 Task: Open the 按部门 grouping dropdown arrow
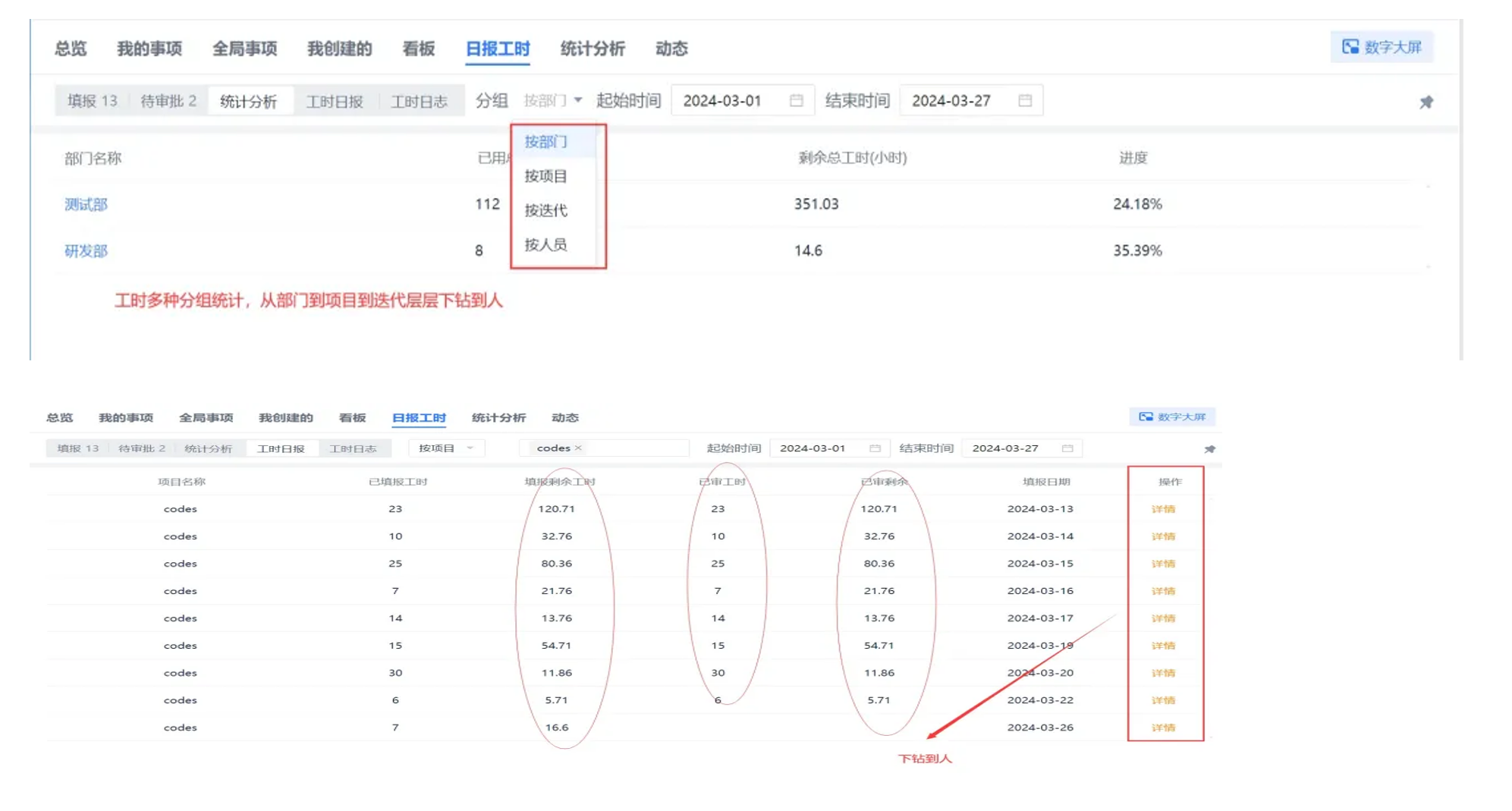tap(578, 100)
